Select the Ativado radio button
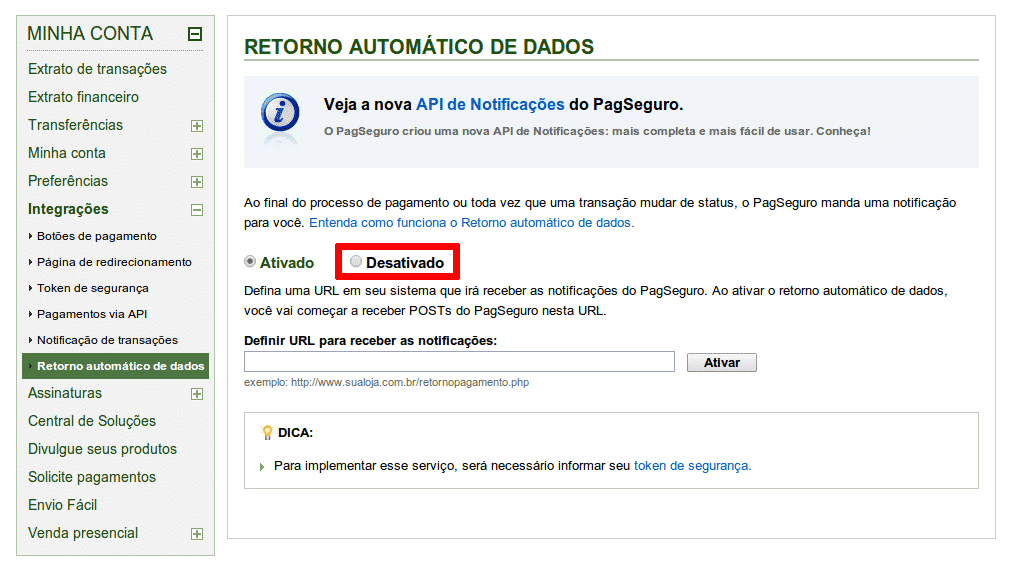Screen dimensions: 1012x576 click(250, 262)
